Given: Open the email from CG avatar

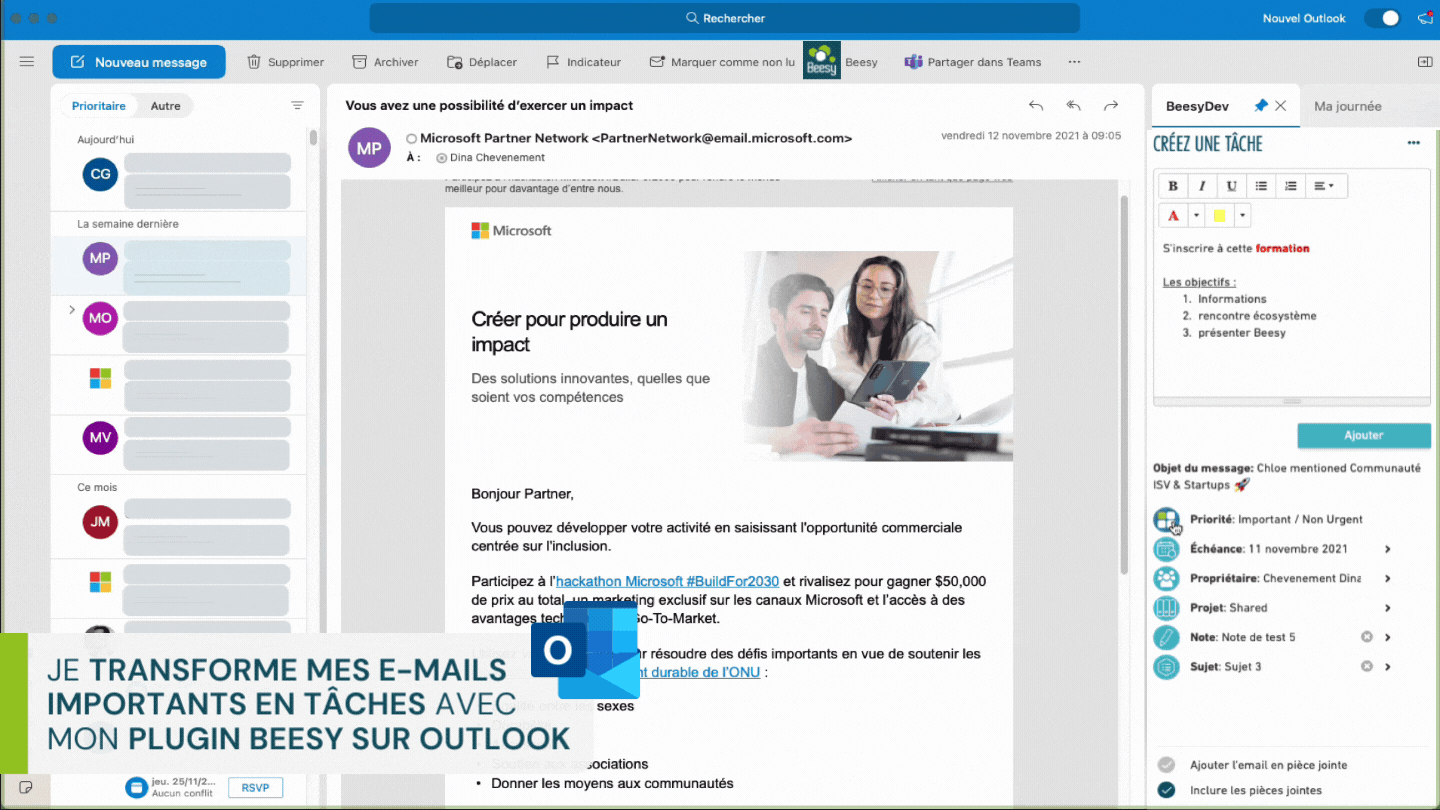Looking at the screenshot, I should pos(100,174).
